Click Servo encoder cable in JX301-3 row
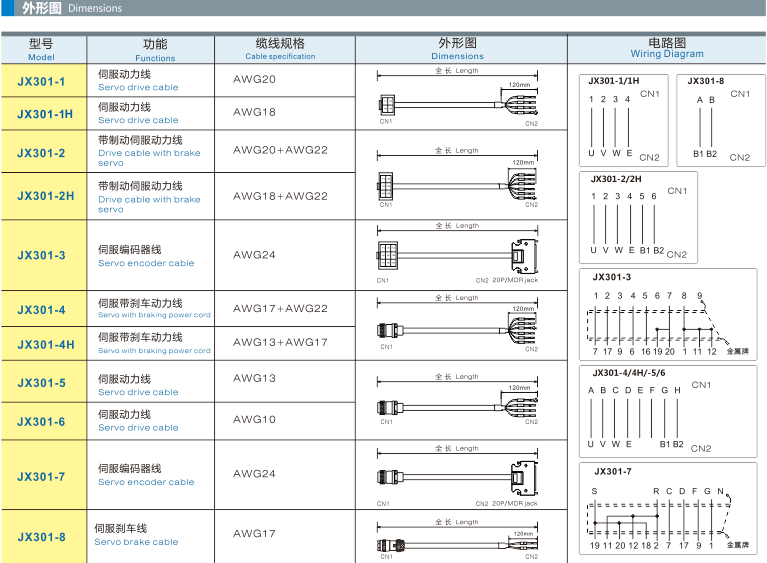This screenshot has height=563, width=767. point(146,263)
